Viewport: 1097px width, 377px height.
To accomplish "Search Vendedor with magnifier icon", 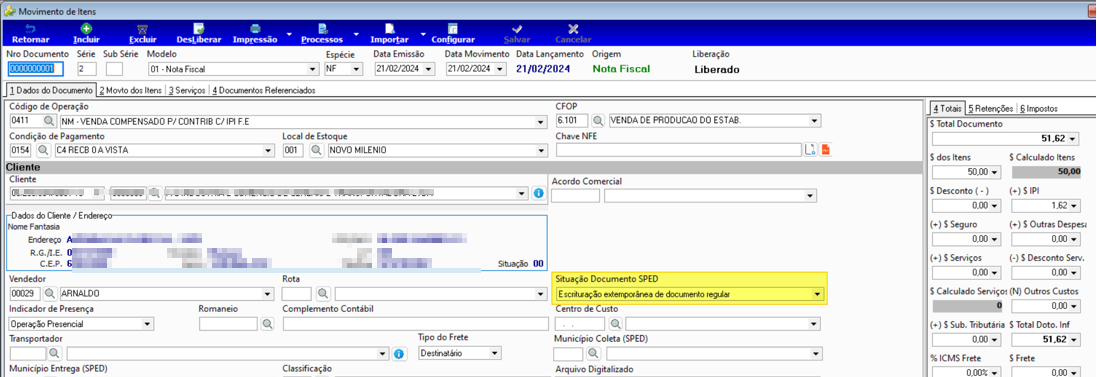I will pos(49,294).
